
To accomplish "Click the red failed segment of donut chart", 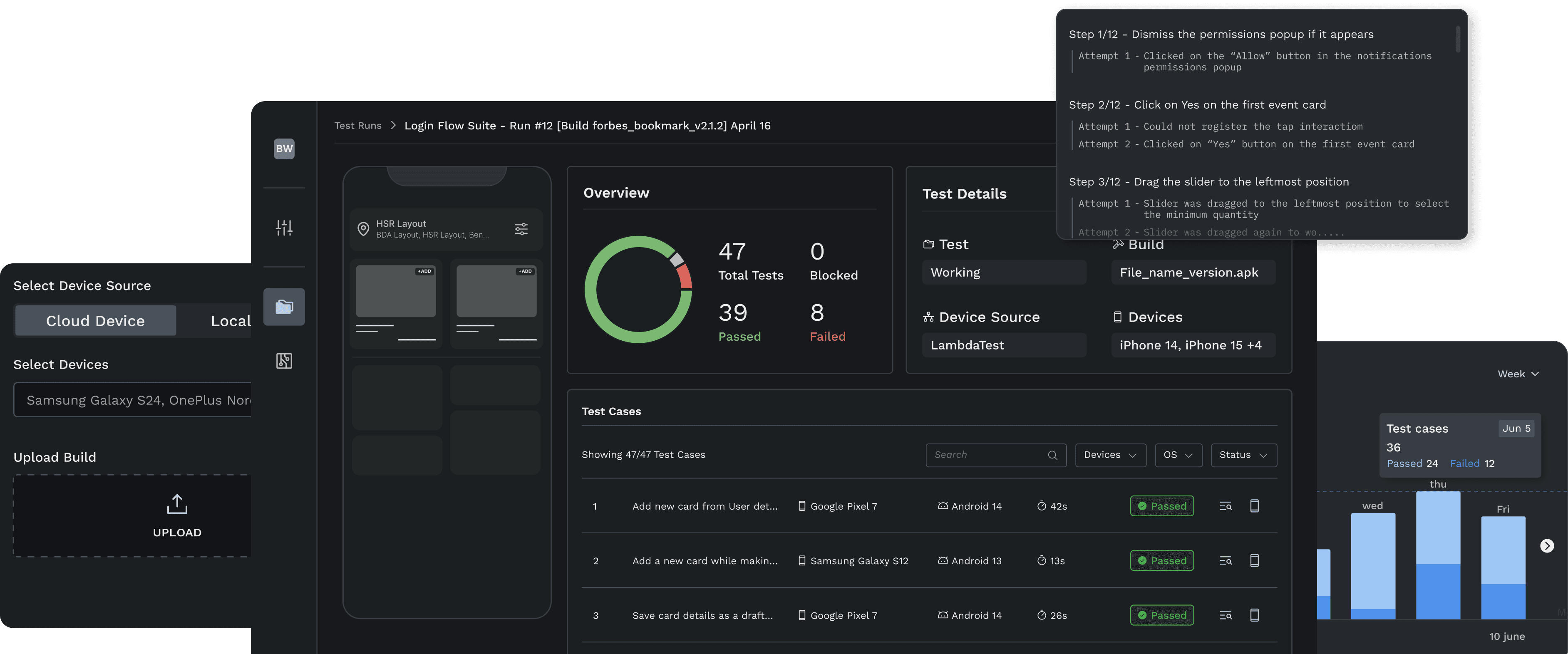I will [685, 277].
